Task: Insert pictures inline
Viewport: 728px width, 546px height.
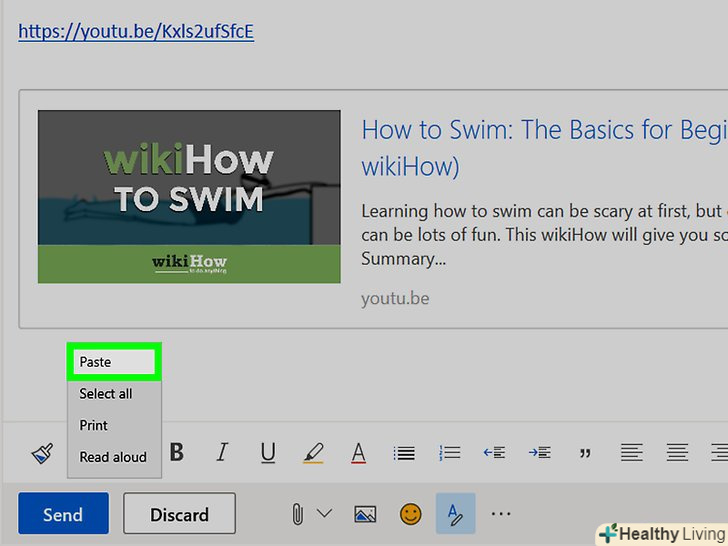Action: [x=365, y=514]
